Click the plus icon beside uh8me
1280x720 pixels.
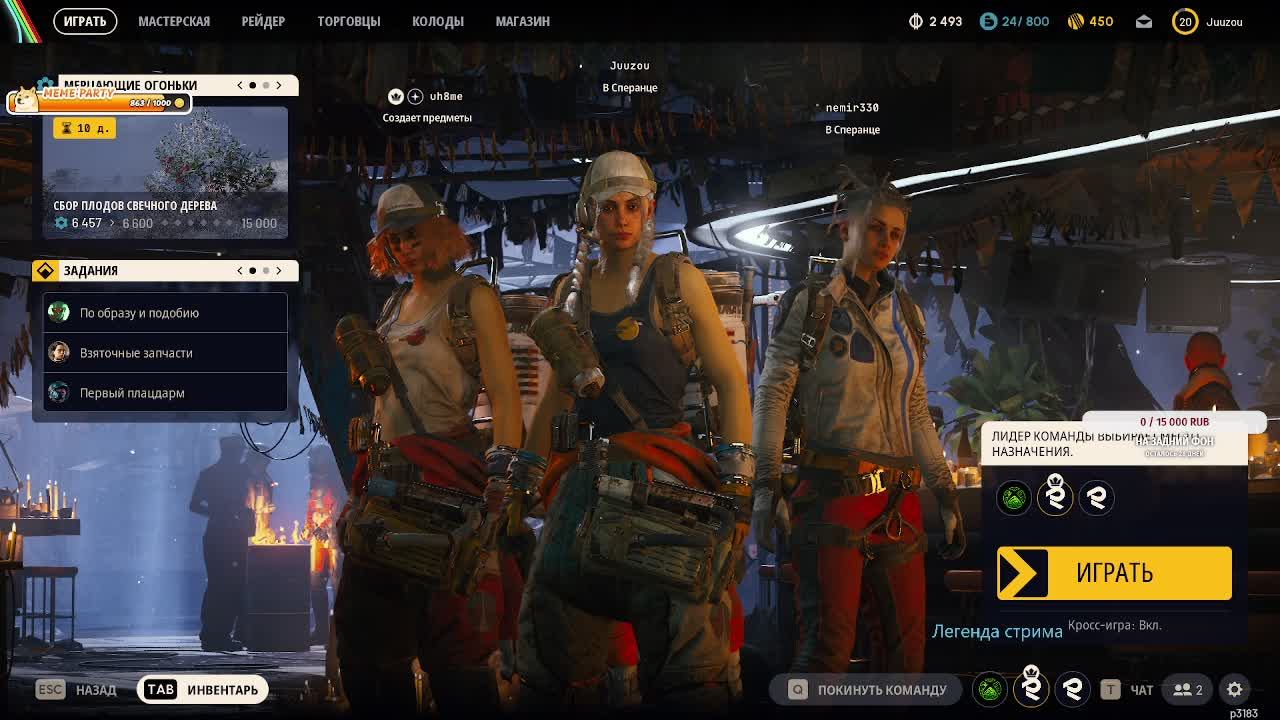415,96
